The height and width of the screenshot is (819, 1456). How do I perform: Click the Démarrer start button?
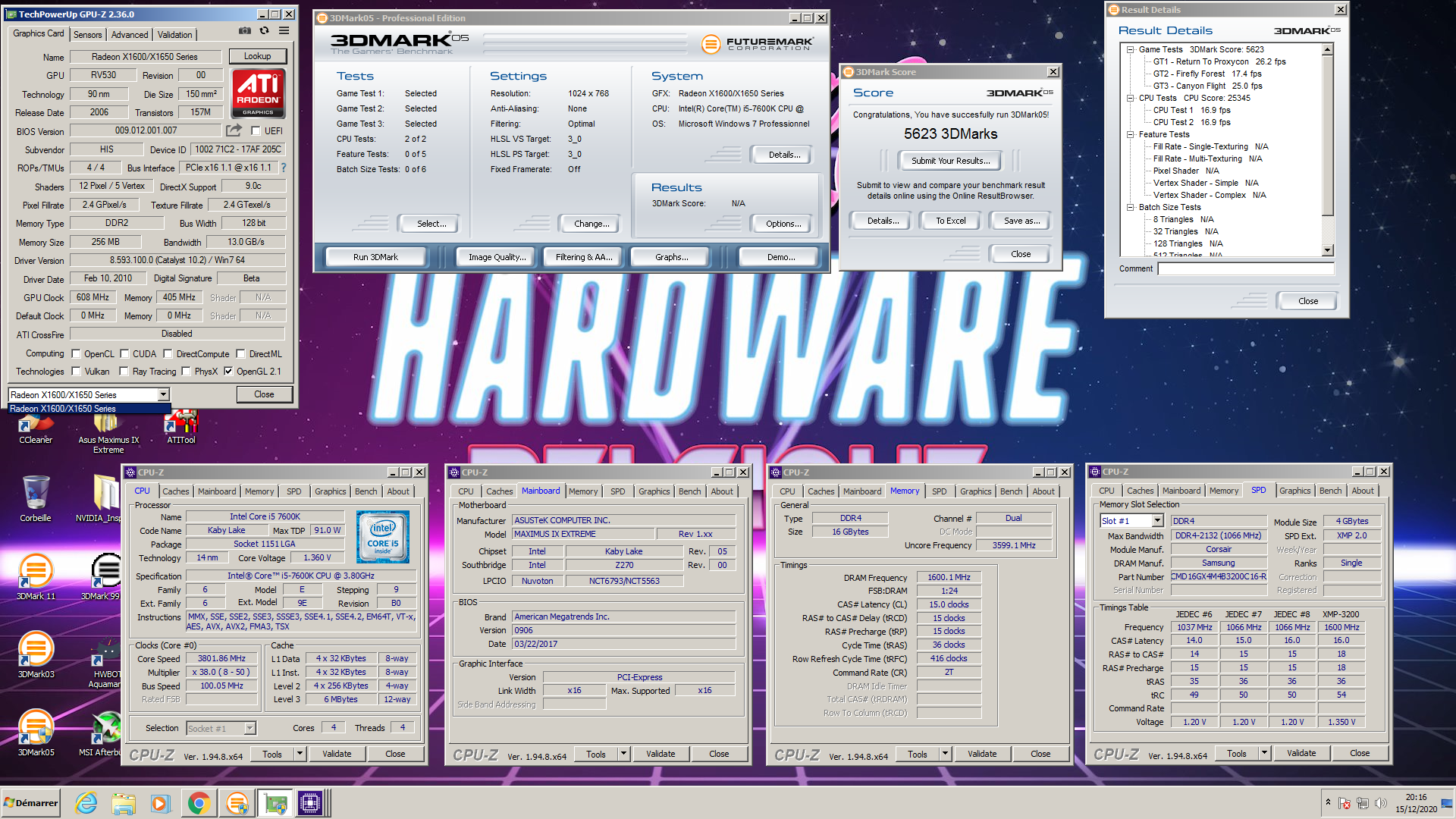click(30, 802)
